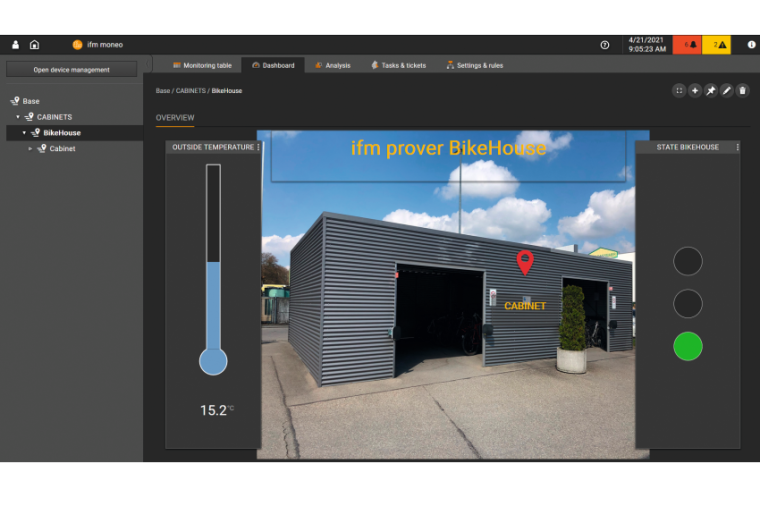Click Open device management button

(71, 70)
